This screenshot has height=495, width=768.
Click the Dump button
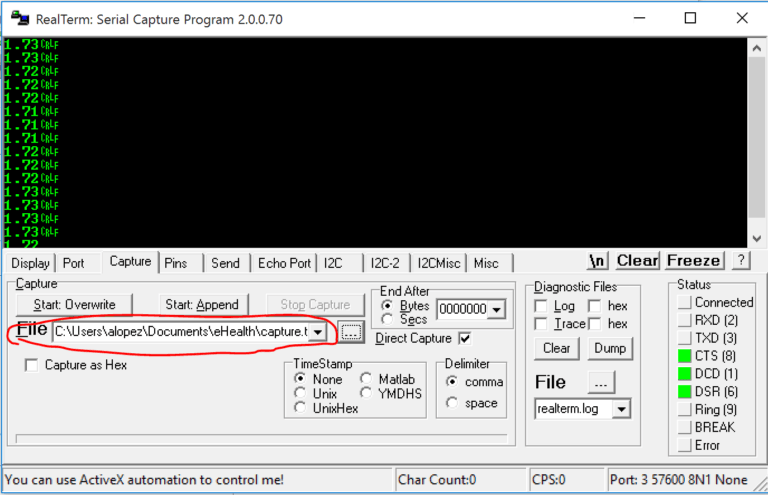(610, 349)
